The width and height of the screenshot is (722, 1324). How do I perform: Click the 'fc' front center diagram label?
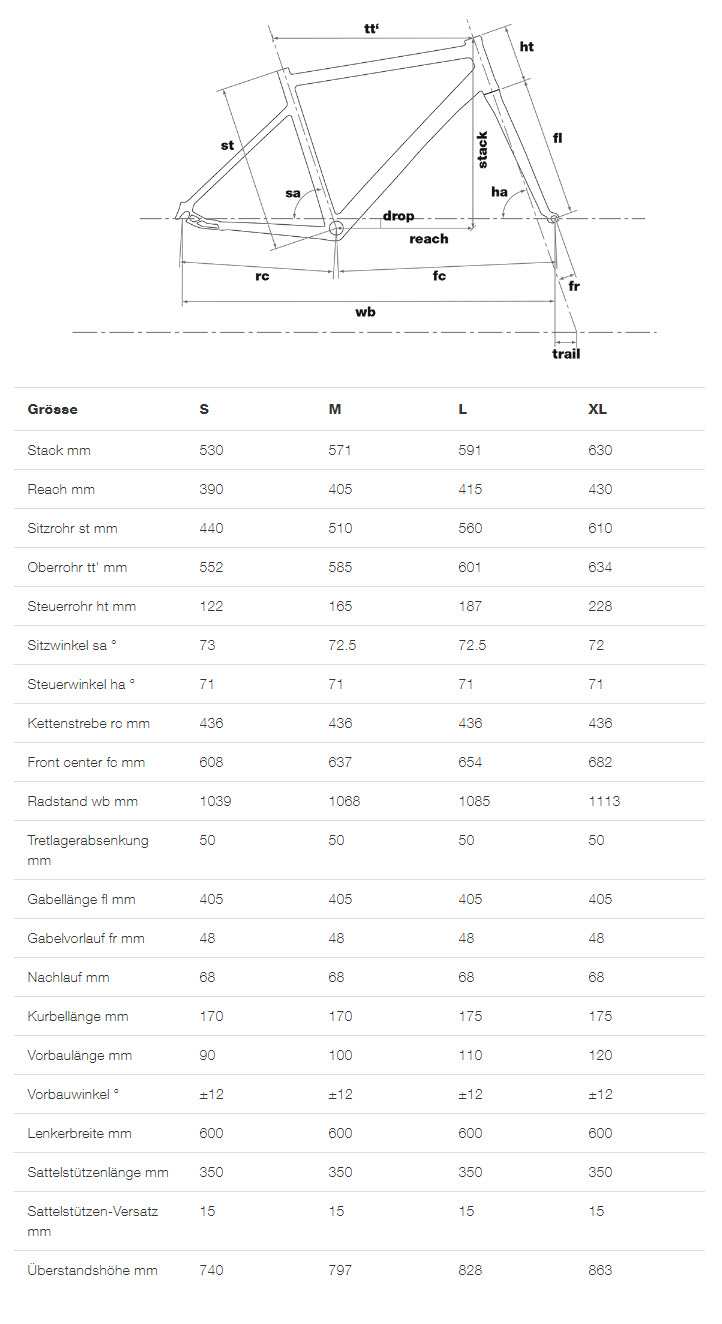coord(439,276)
